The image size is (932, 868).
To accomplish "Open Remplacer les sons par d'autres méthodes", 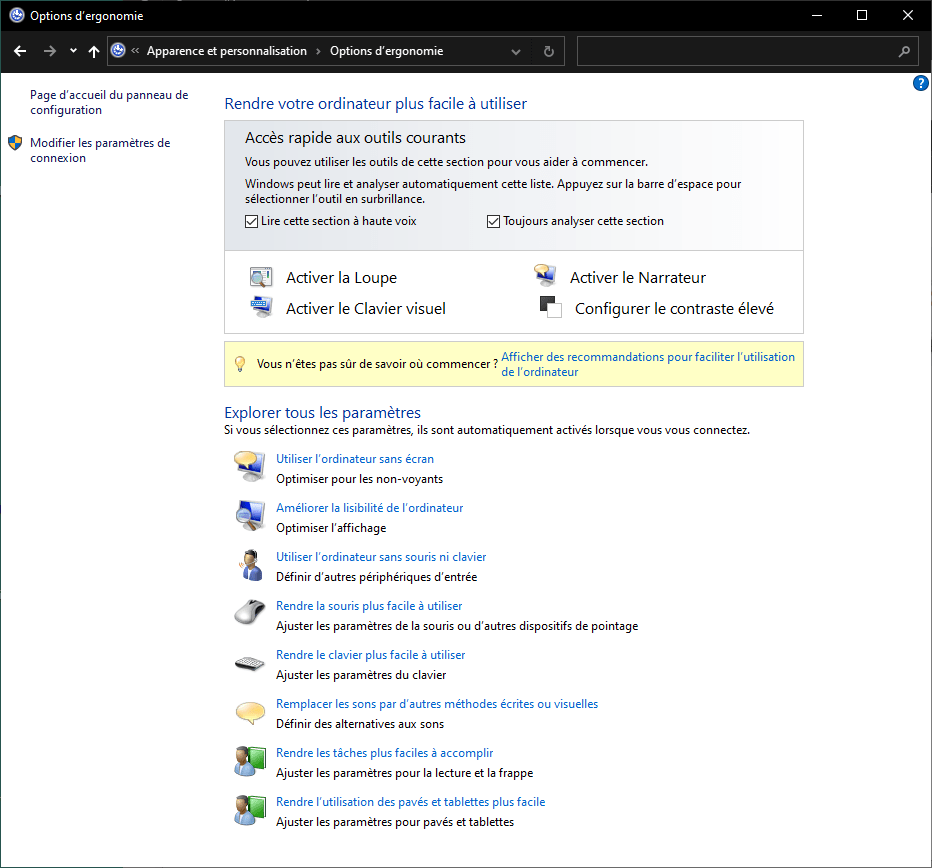I will 437,704.
